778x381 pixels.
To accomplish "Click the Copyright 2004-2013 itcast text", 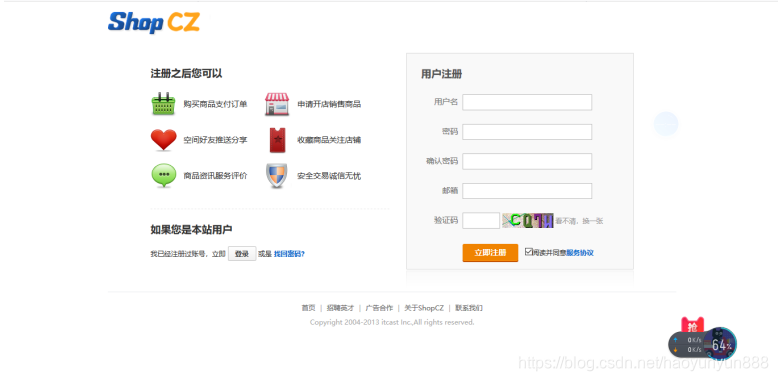I will [392, 322].
